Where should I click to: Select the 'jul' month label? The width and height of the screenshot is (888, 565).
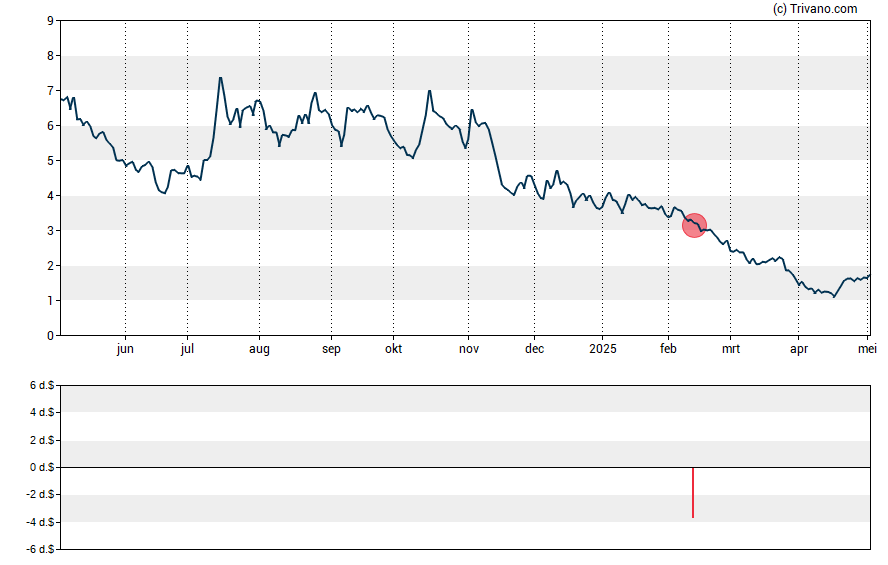pyautogui.click(x=187, y=349)
